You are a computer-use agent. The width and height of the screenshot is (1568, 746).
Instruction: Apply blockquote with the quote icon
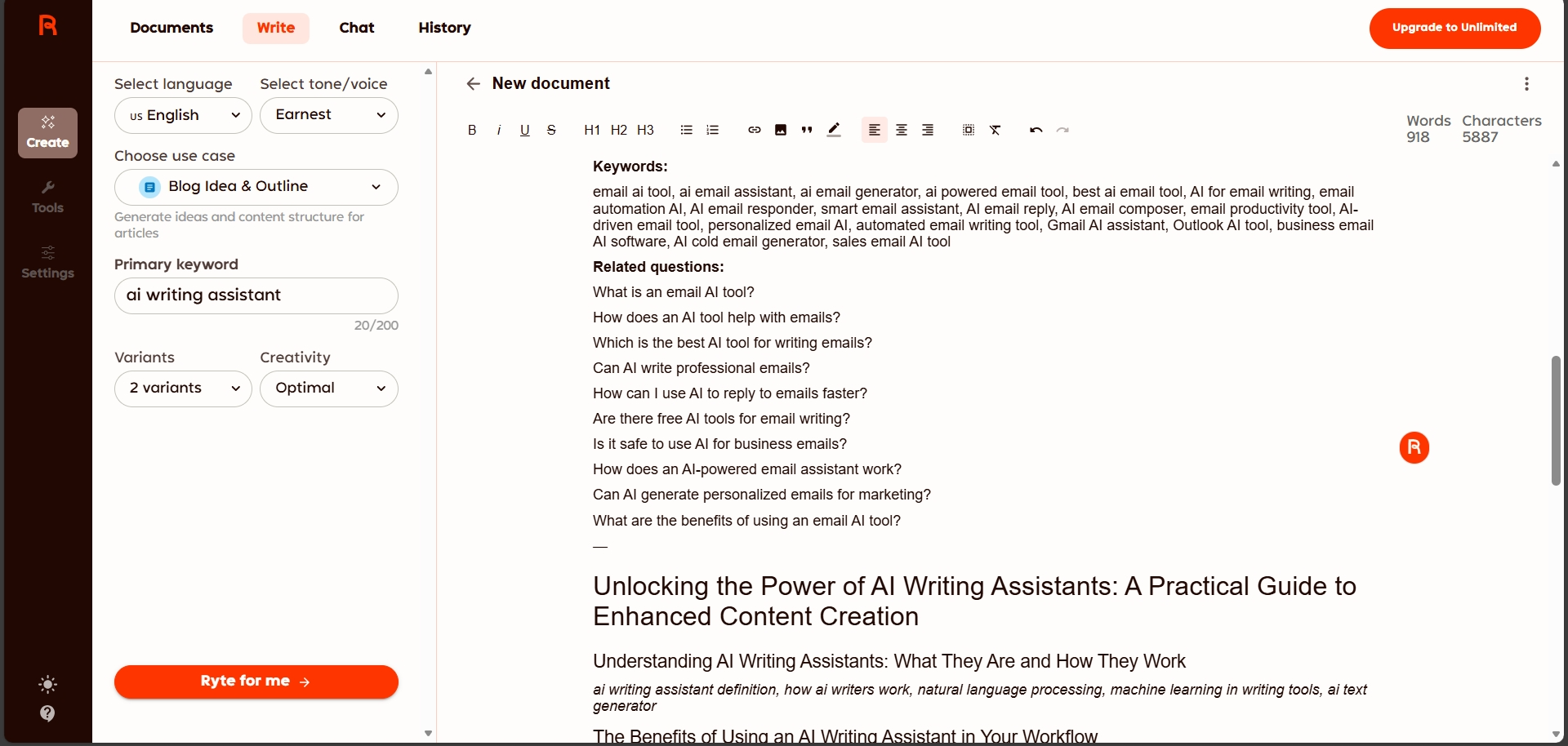(807, 131)
